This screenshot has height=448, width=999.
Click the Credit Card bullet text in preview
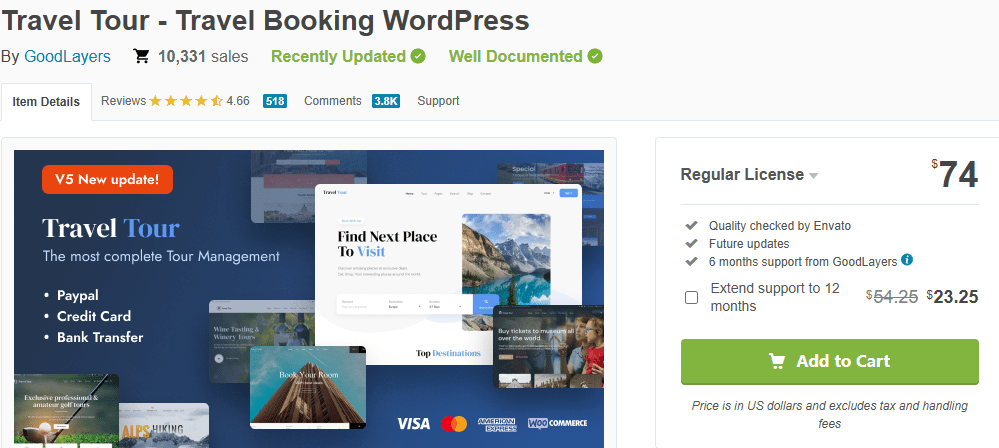click(94, 316)
